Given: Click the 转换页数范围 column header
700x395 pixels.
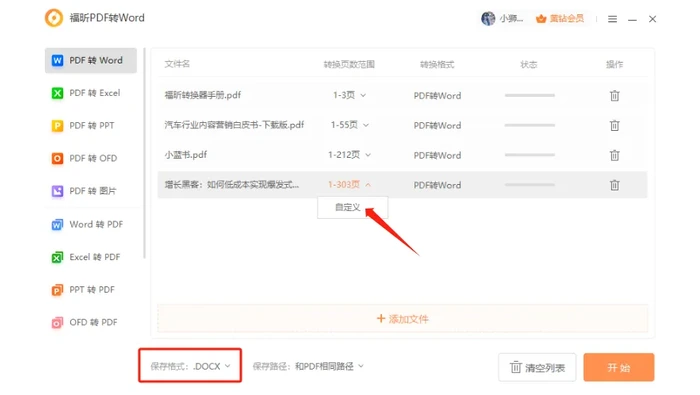Looking at the screenshot, I should [x=349, y=65].
